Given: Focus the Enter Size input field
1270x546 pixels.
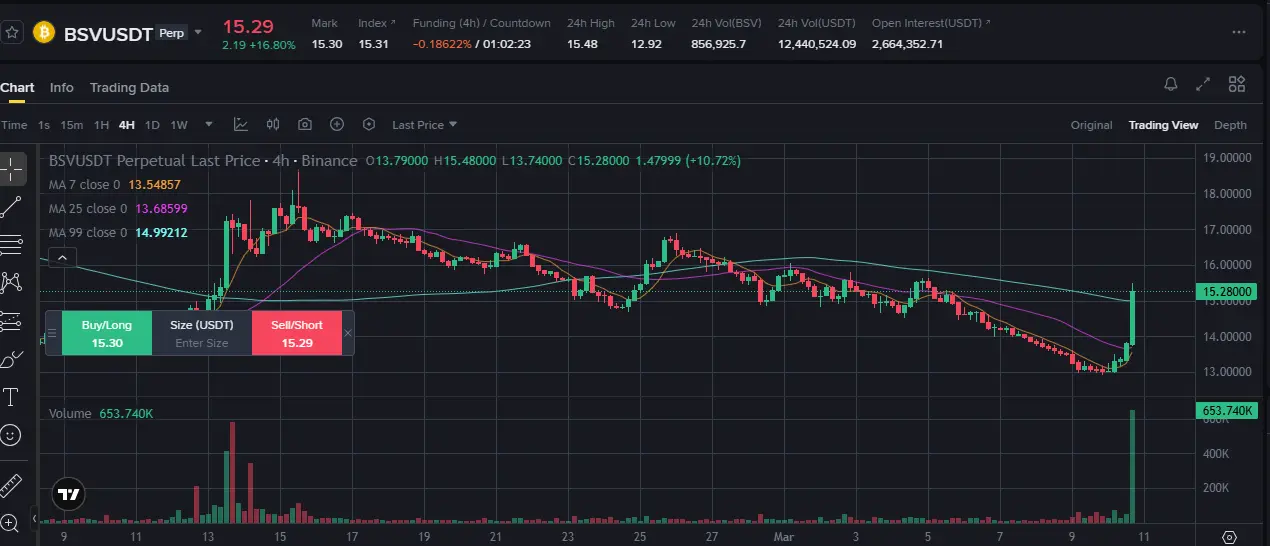Looking at the screenshot, I should pyautogui.click(x=202, y=343).
